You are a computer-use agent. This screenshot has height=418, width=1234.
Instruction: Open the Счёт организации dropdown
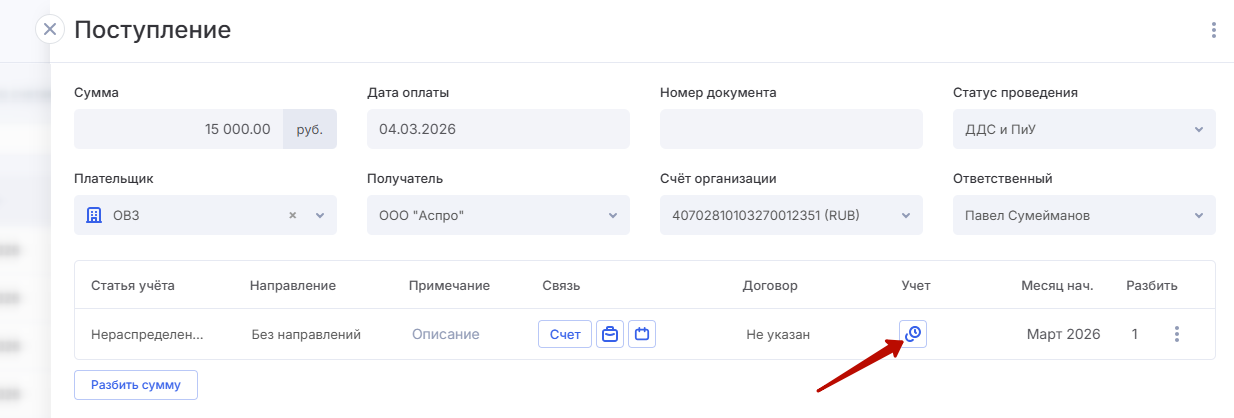pyautogui.click(x=905, y=215)
